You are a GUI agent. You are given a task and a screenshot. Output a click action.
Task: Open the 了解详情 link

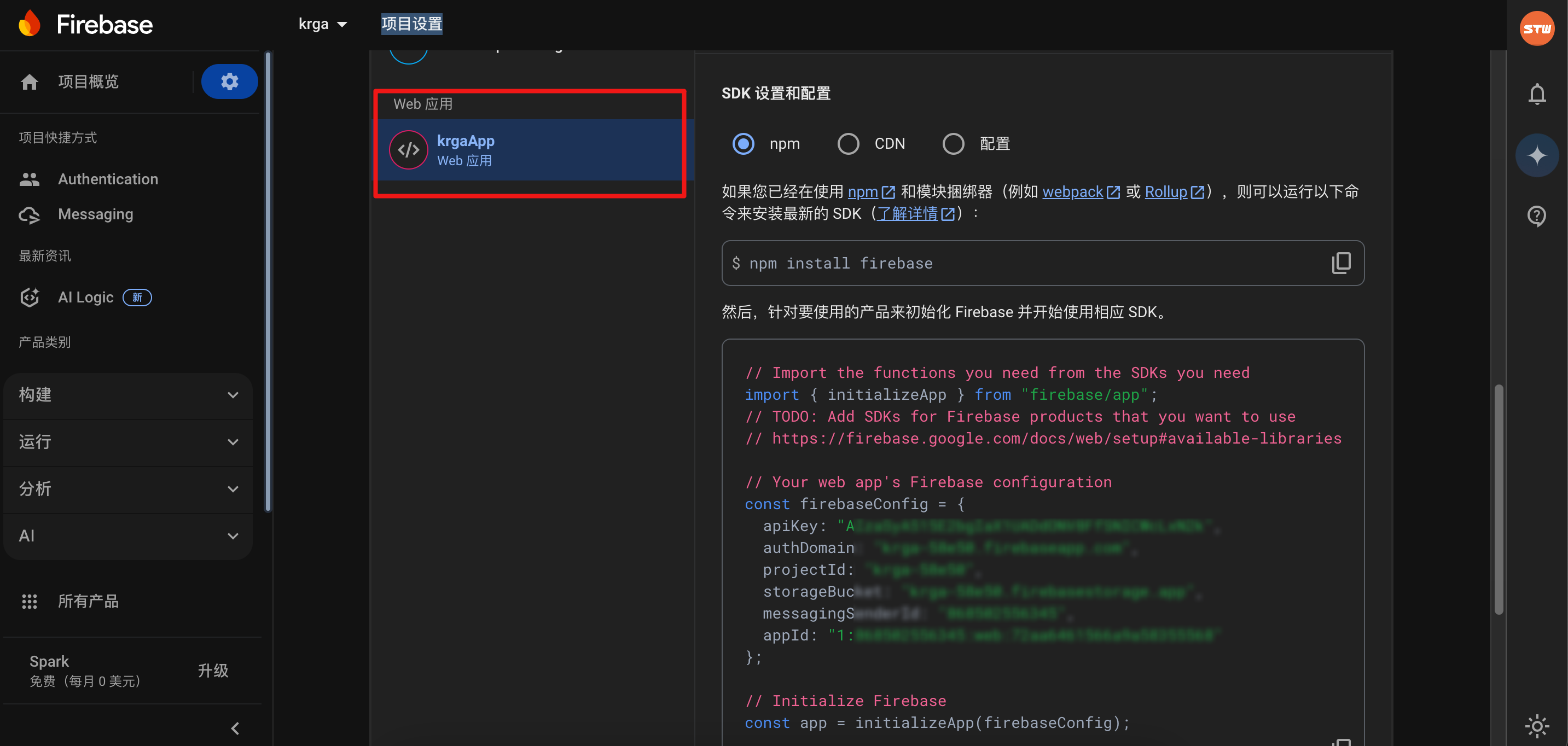(915, 214)
